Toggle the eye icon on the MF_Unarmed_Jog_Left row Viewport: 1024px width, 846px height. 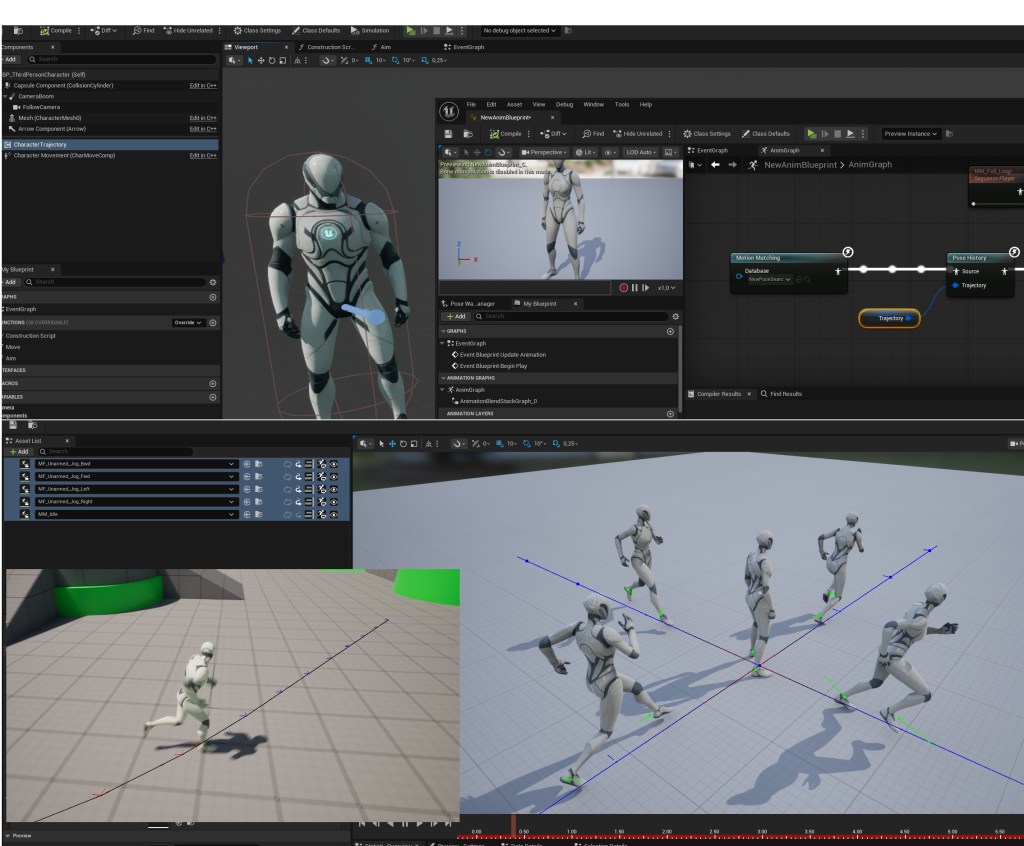tap(334, 489)
